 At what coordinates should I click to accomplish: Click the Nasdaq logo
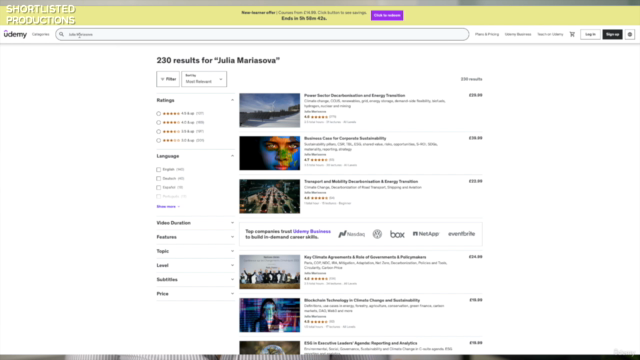click(351, 234)
